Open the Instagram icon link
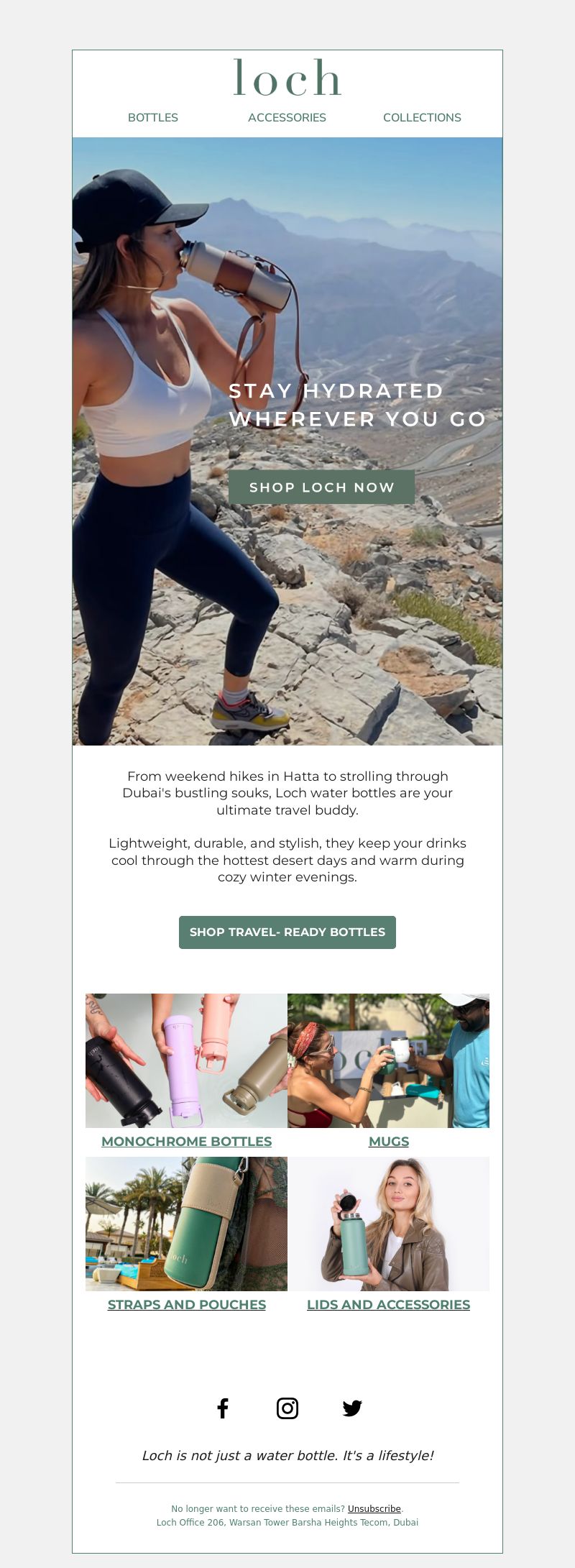The height and width of the screenshot is (1568, 575). (287, 1408)
